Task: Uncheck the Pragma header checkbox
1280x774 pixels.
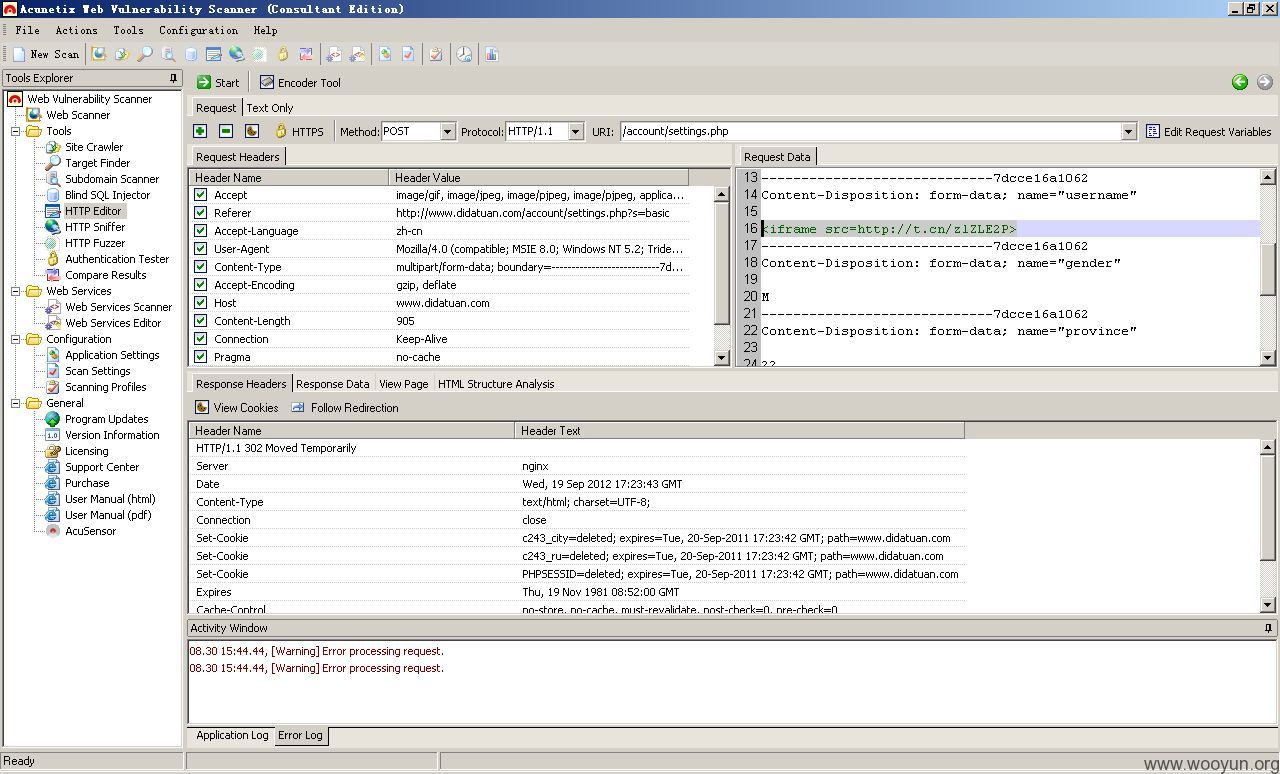Action: 200,357
